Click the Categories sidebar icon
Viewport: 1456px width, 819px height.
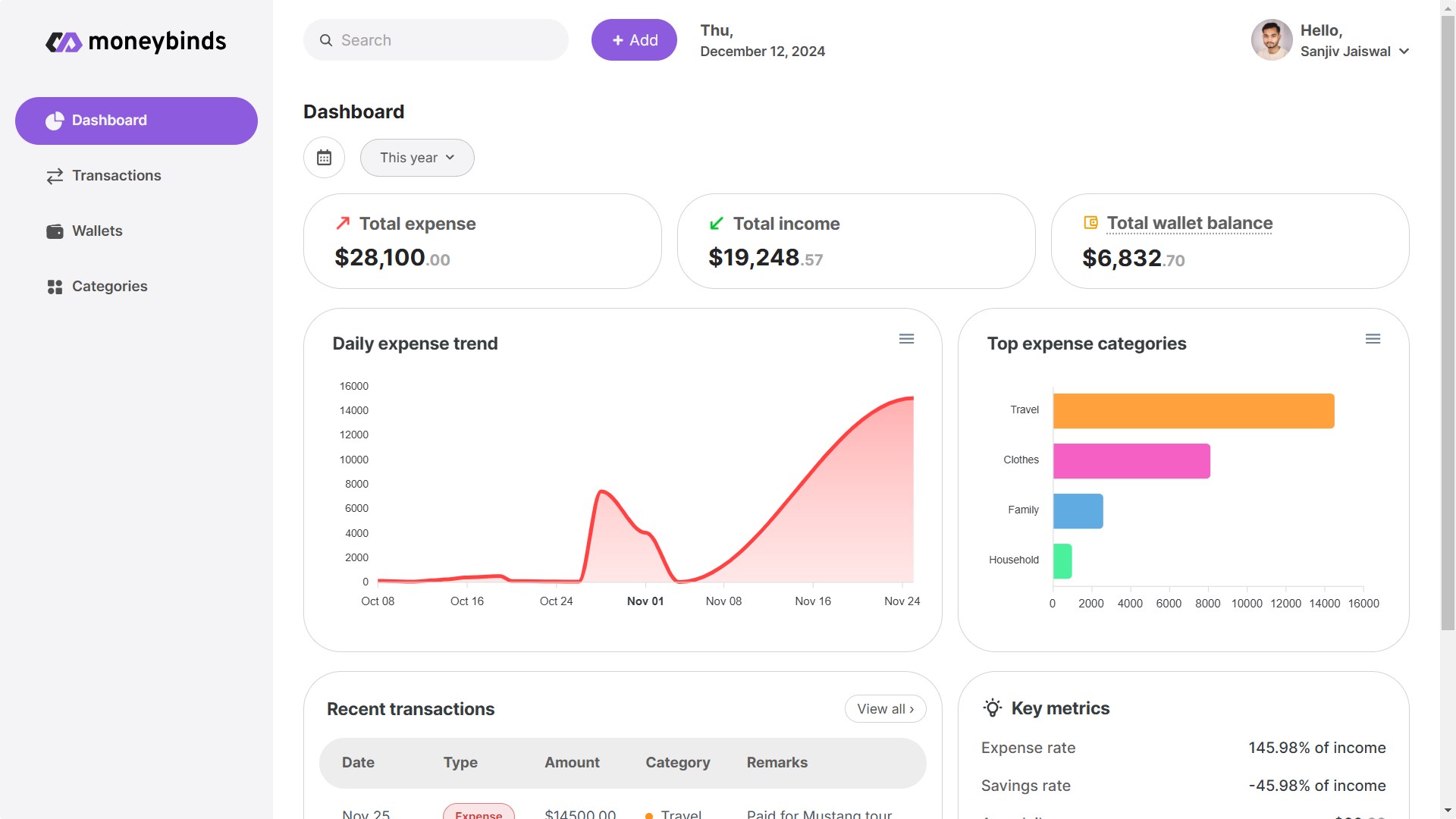(54, 287)
